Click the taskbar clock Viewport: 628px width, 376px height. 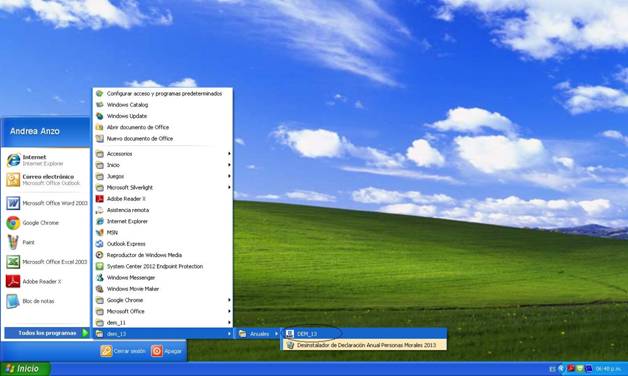[608, 369]
